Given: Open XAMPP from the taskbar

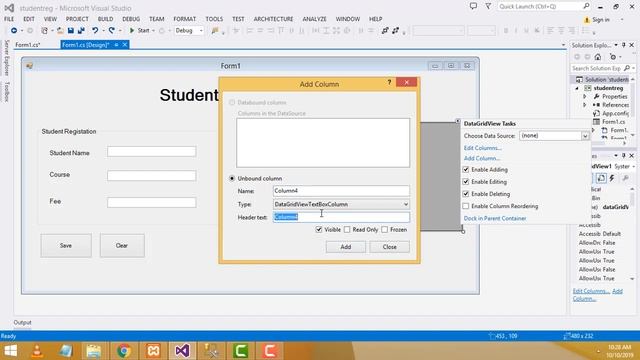Looking at the screenshot, I should [153, 351].
